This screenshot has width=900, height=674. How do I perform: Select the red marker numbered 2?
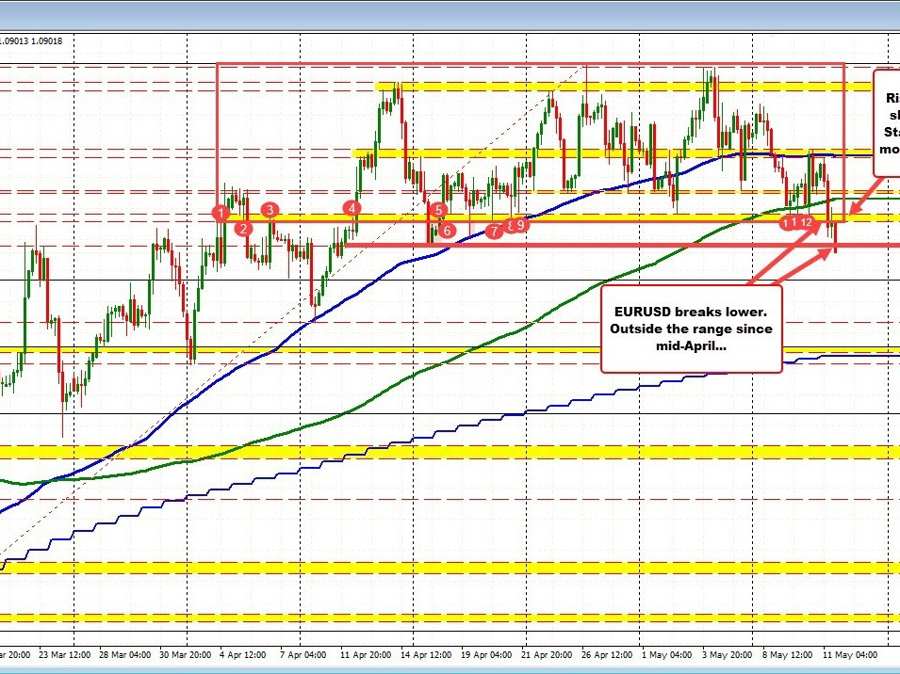pos(243,228)
